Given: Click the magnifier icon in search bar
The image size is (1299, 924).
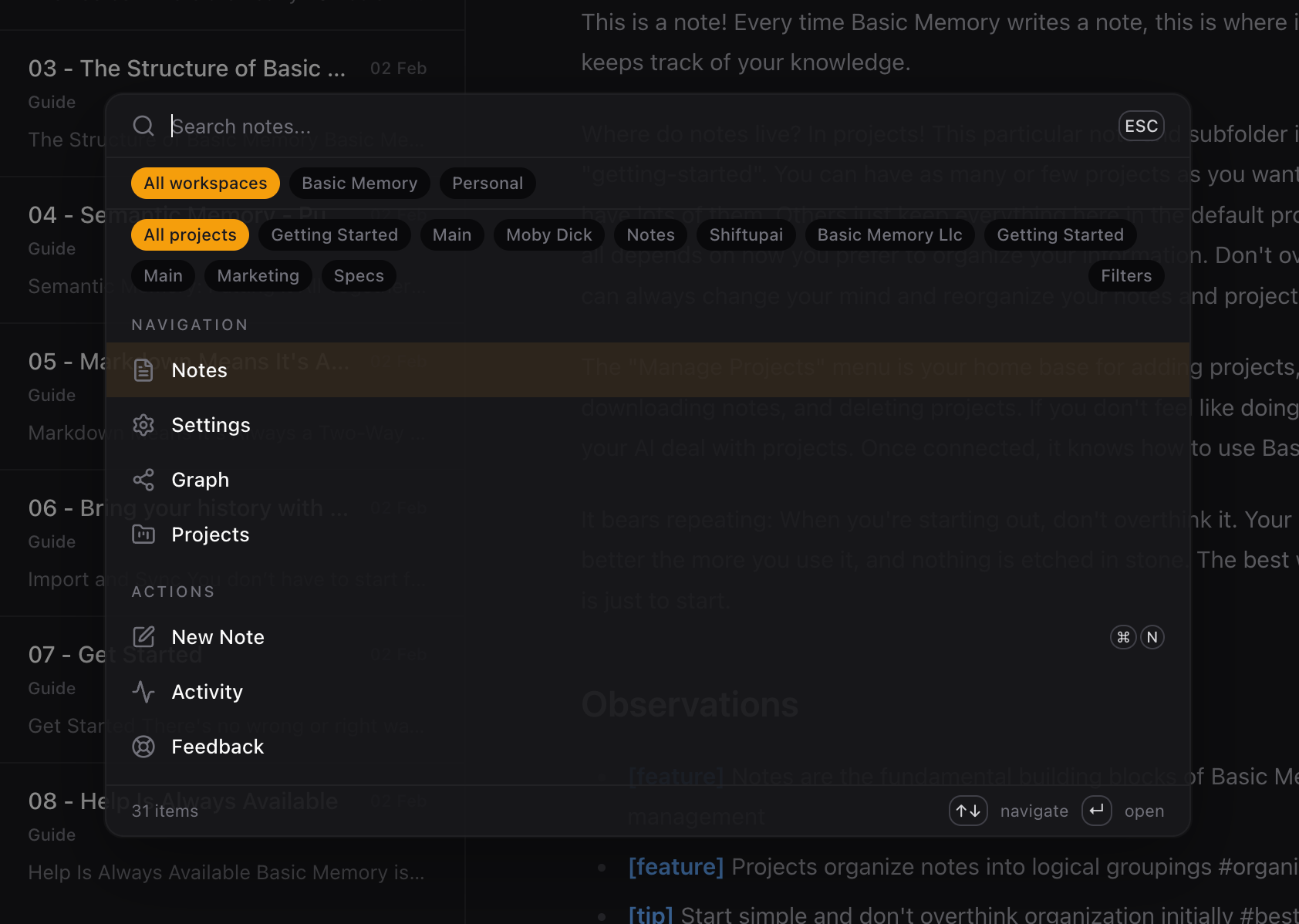Looking at the screenshot, I should click(x=143, y=126).
